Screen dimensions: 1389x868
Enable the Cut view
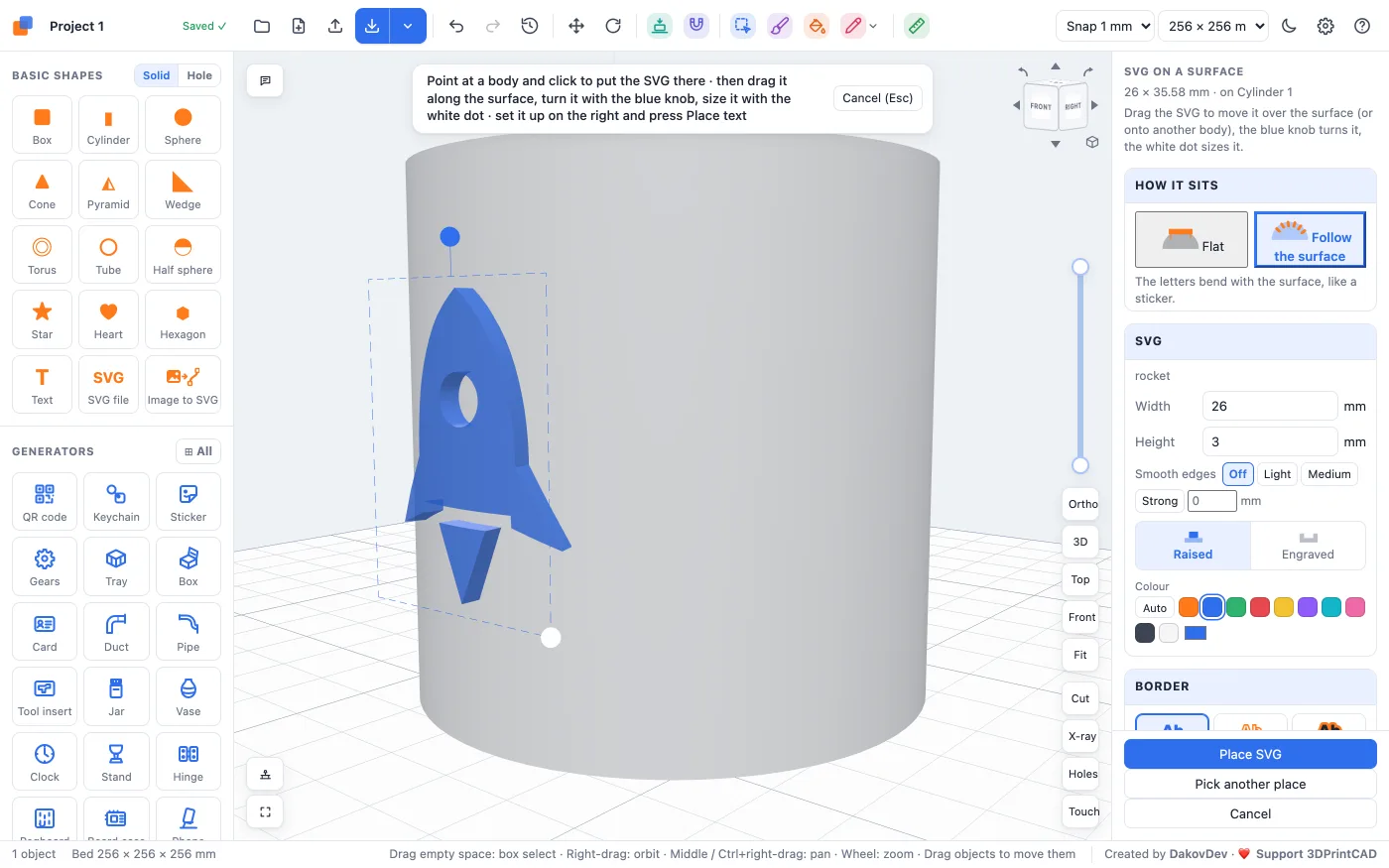(1081, 698)
